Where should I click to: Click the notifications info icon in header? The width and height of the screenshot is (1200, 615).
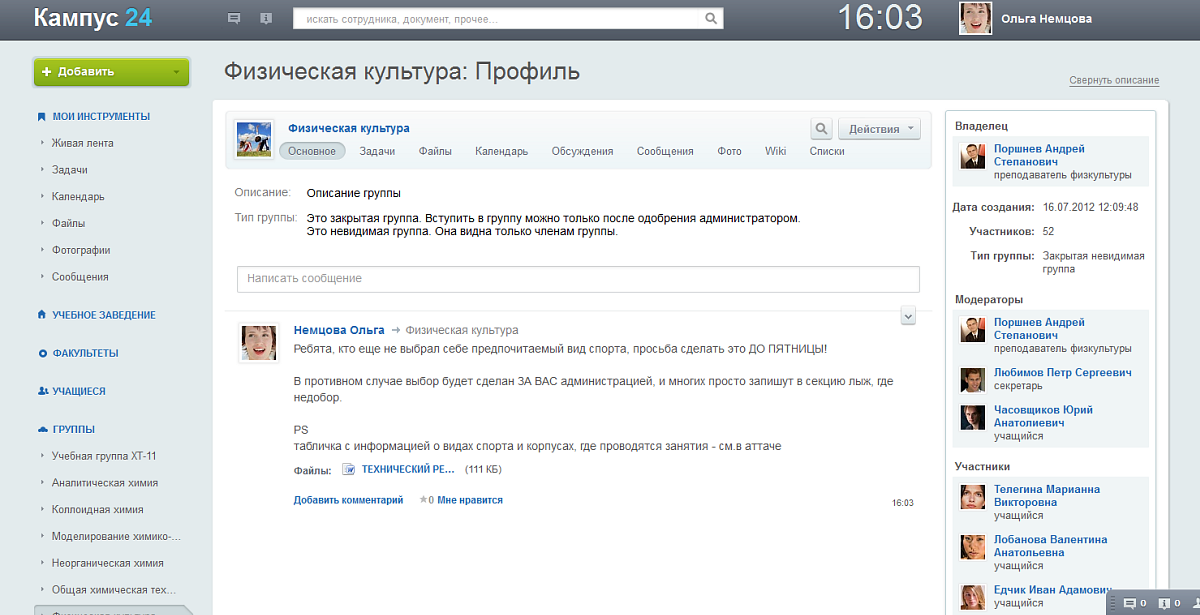(265, 19)
